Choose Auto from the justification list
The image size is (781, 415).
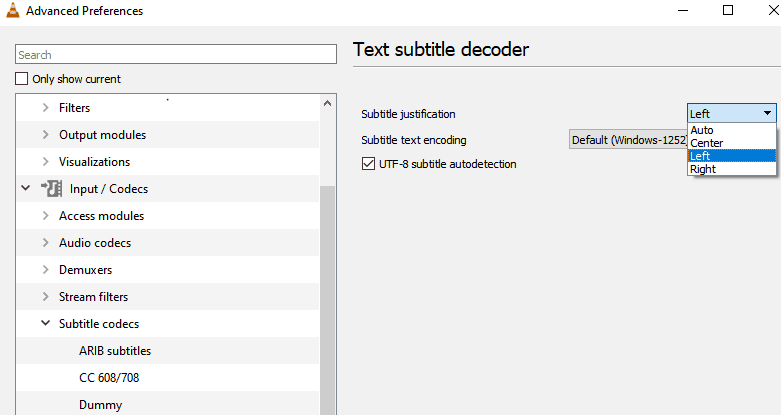(x=731, y=130)
